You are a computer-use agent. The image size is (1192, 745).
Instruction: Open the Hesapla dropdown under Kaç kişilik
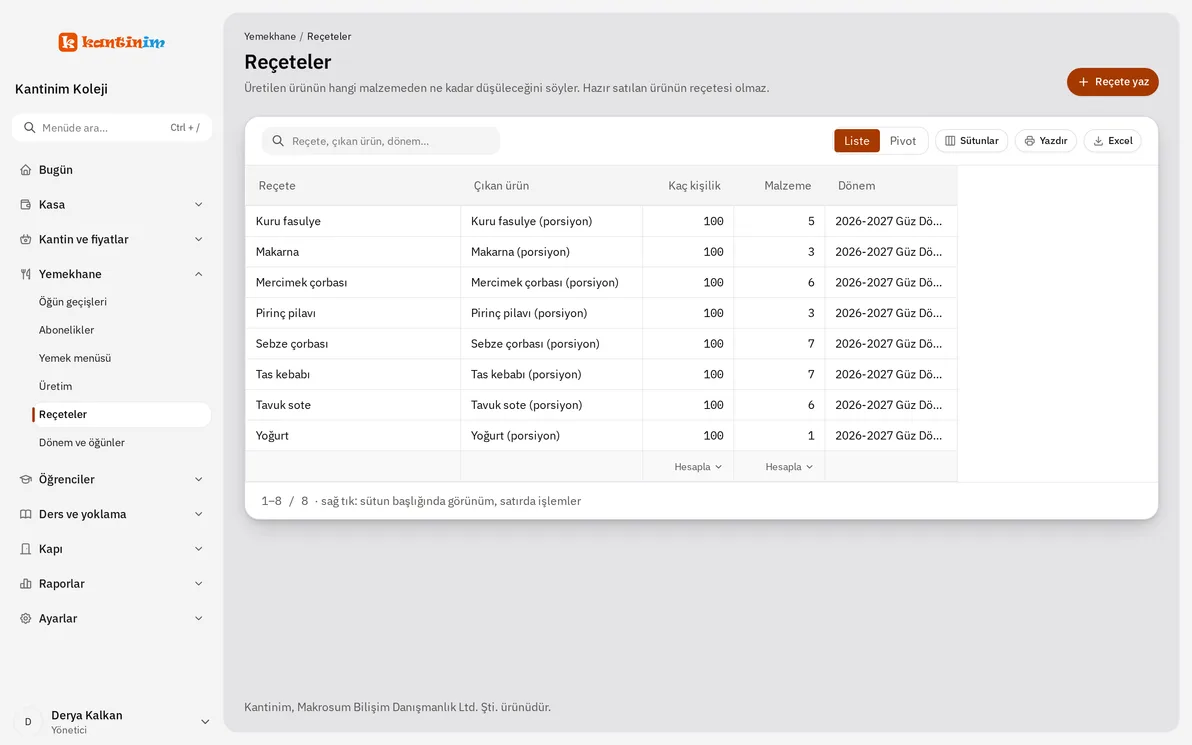click(x=698, y=467)
